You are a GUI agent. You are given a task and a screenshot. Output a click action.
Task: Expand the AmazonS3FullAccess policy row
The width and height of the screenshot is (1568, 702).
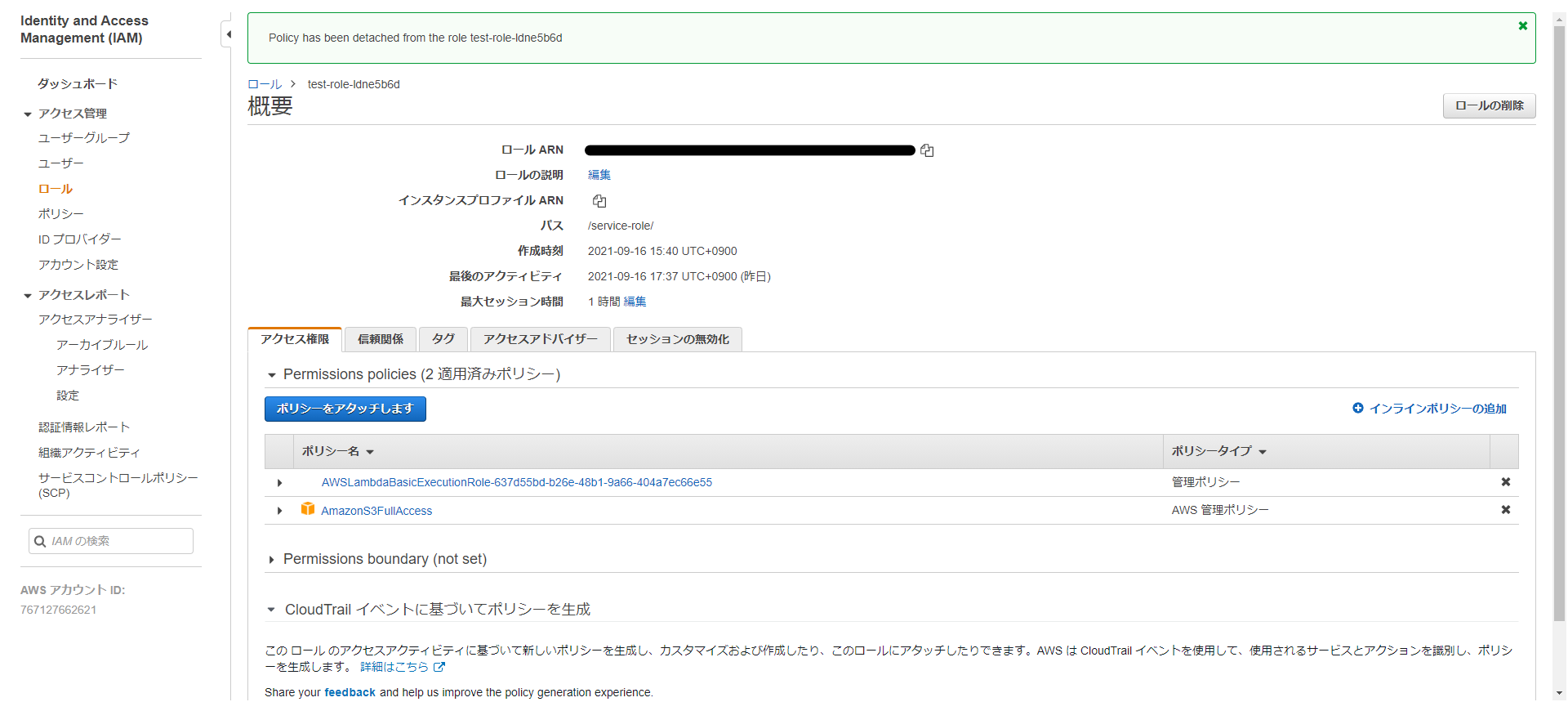coord(279,511)
